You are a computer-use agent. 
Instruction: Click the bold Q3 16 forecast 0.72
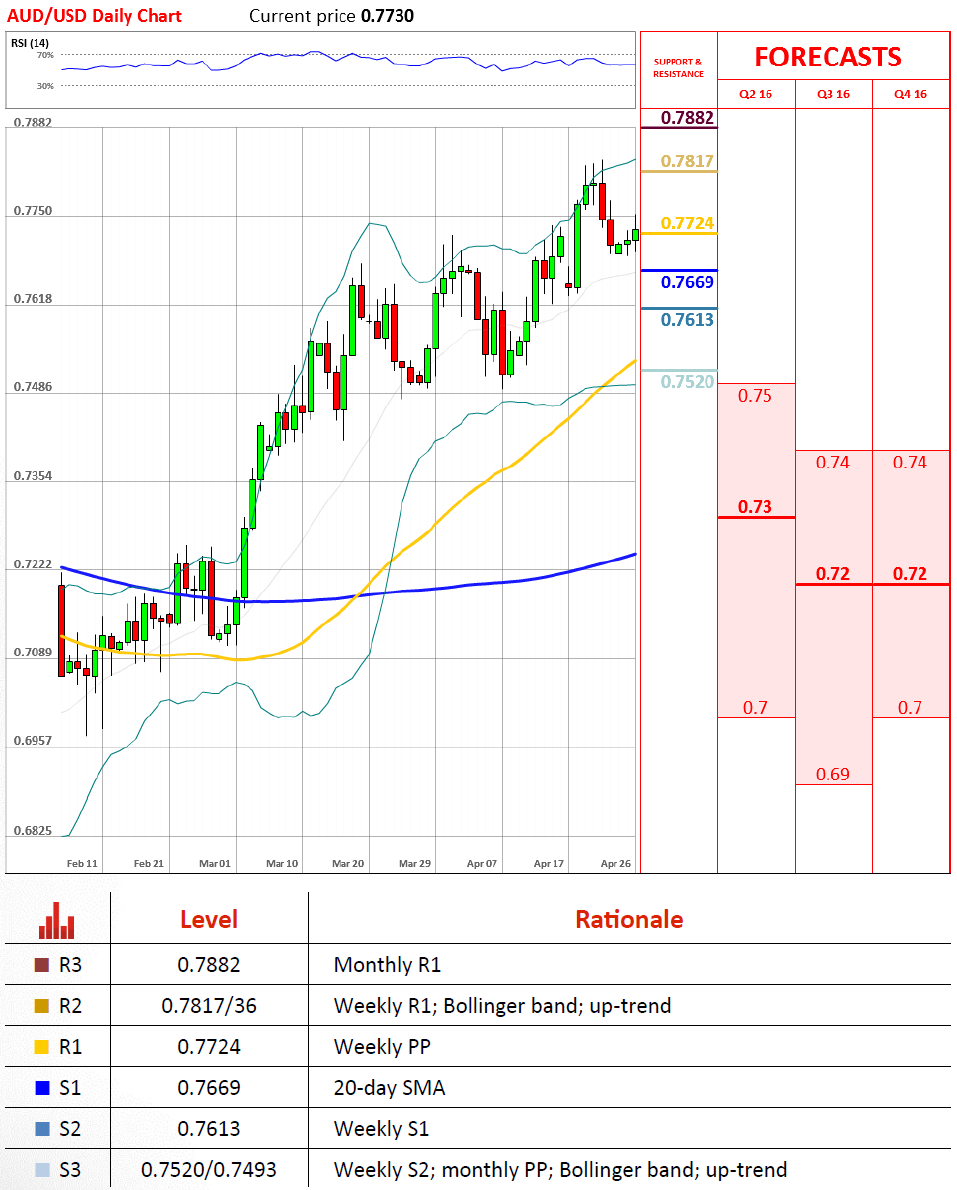[x=833, y=574]
